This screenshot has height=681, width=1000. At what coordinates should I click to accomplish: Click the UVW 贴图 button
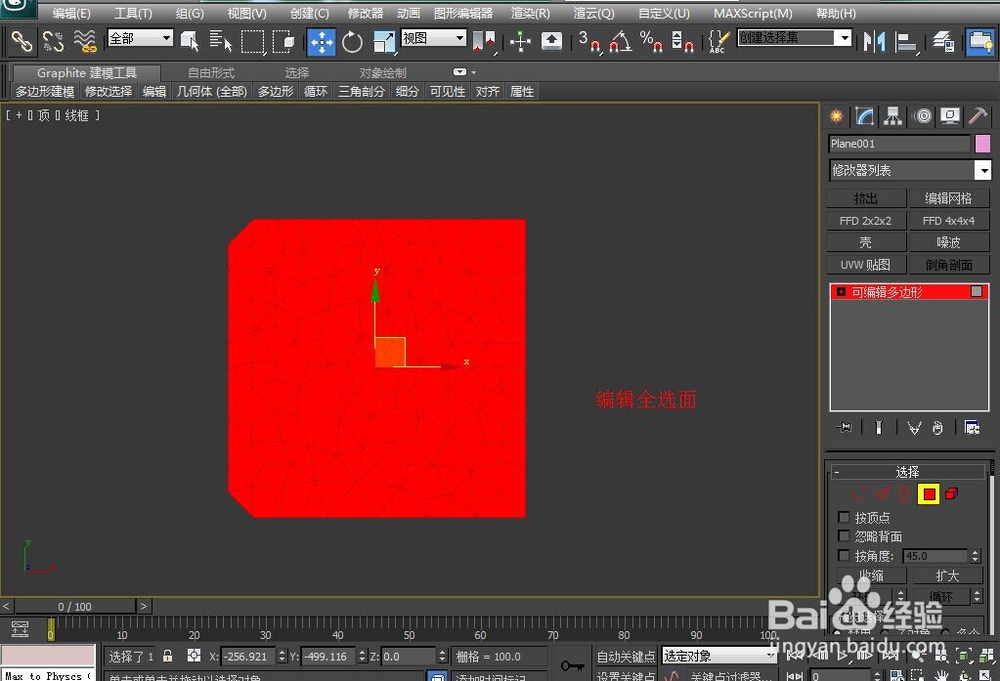866,265
